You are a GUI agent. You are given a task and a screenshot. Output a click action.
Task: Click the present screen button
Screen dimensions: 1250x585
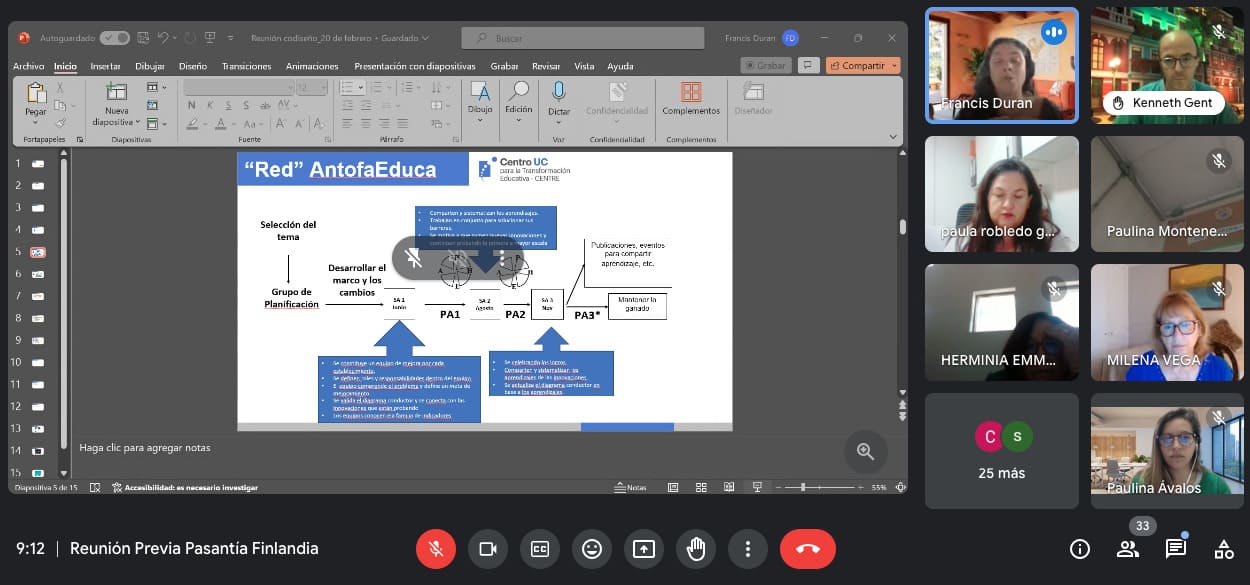point(644,549)
